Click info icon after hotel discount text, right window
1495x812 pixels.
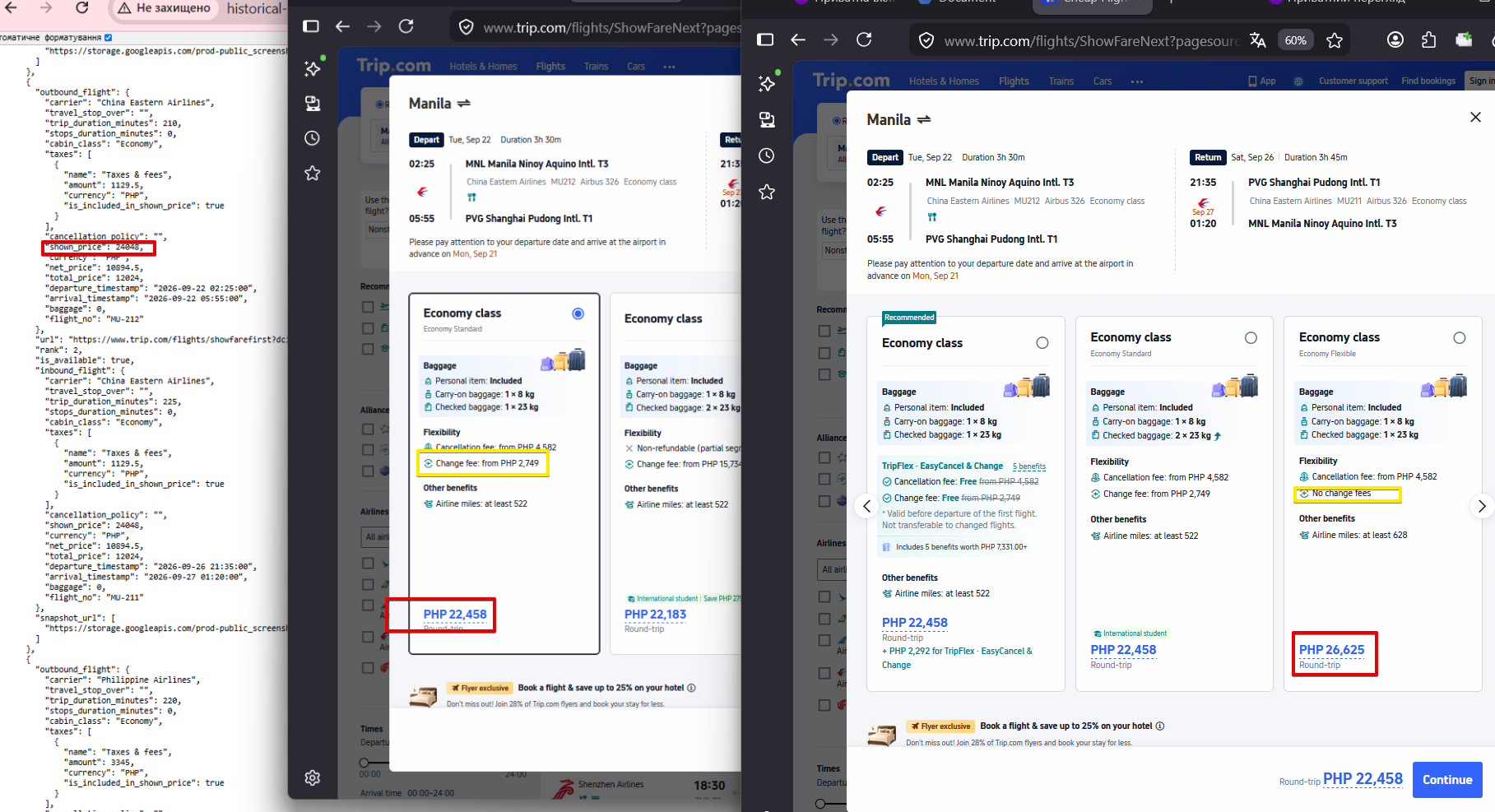coord(1160,726)
